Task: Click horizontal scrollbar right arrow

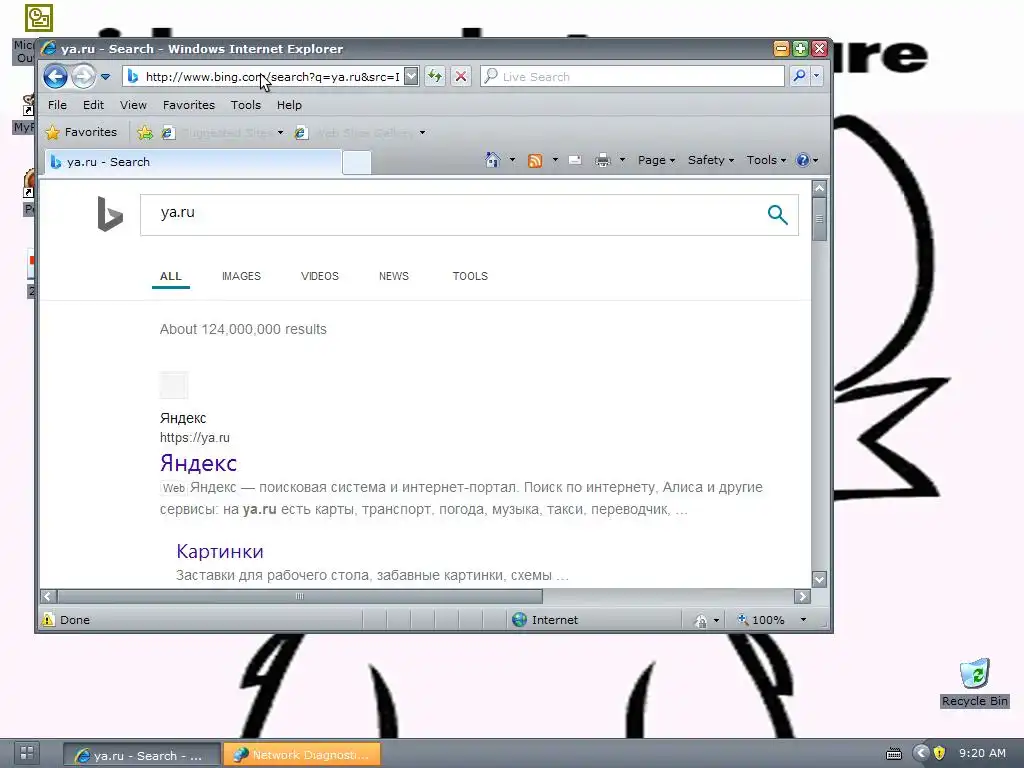Action: (803, 596)
